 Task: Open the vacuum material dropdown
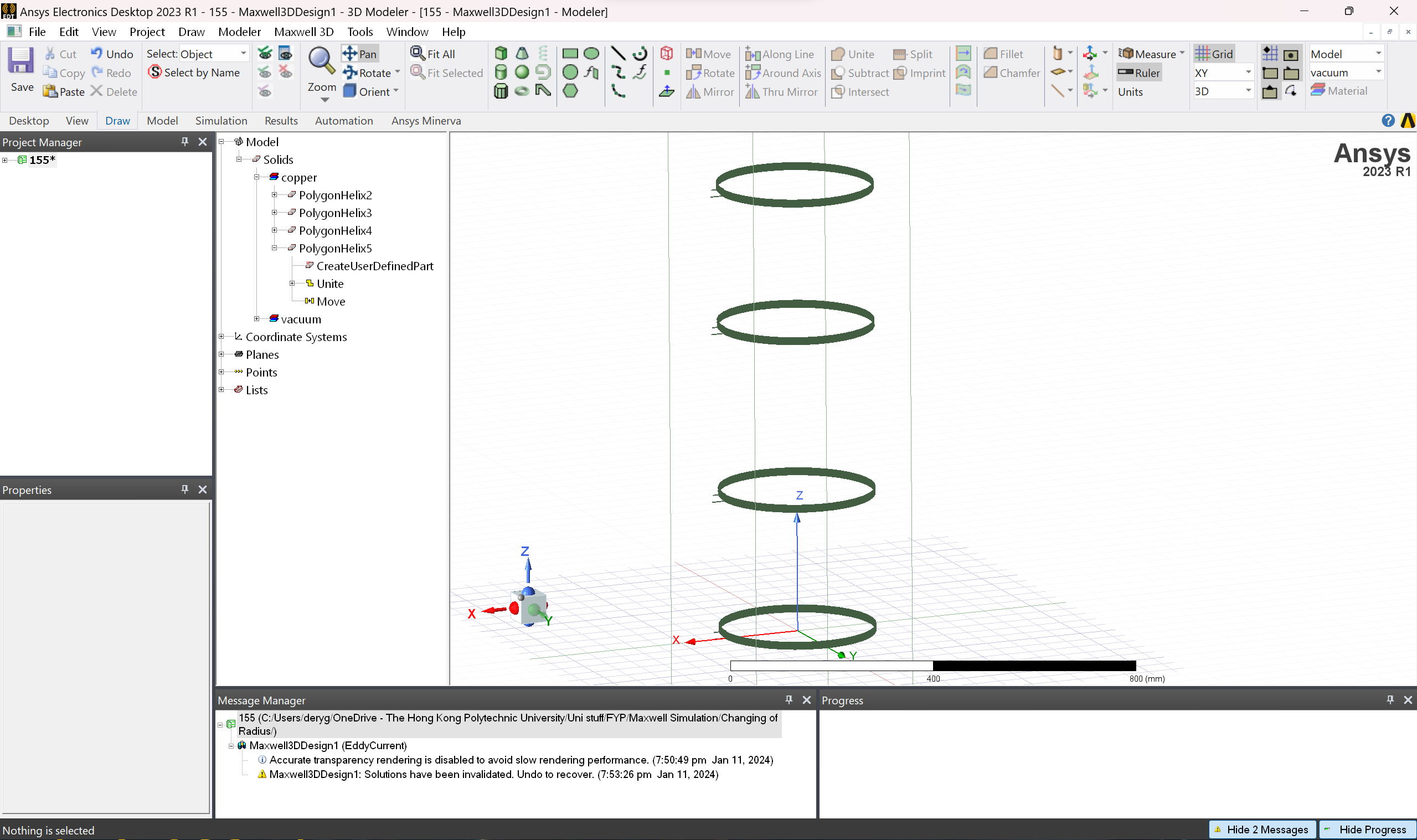point(1379,72)
